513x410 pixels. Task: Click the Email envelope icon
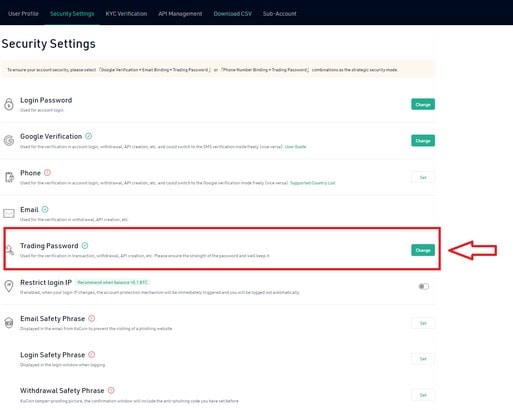coord(9,213)
